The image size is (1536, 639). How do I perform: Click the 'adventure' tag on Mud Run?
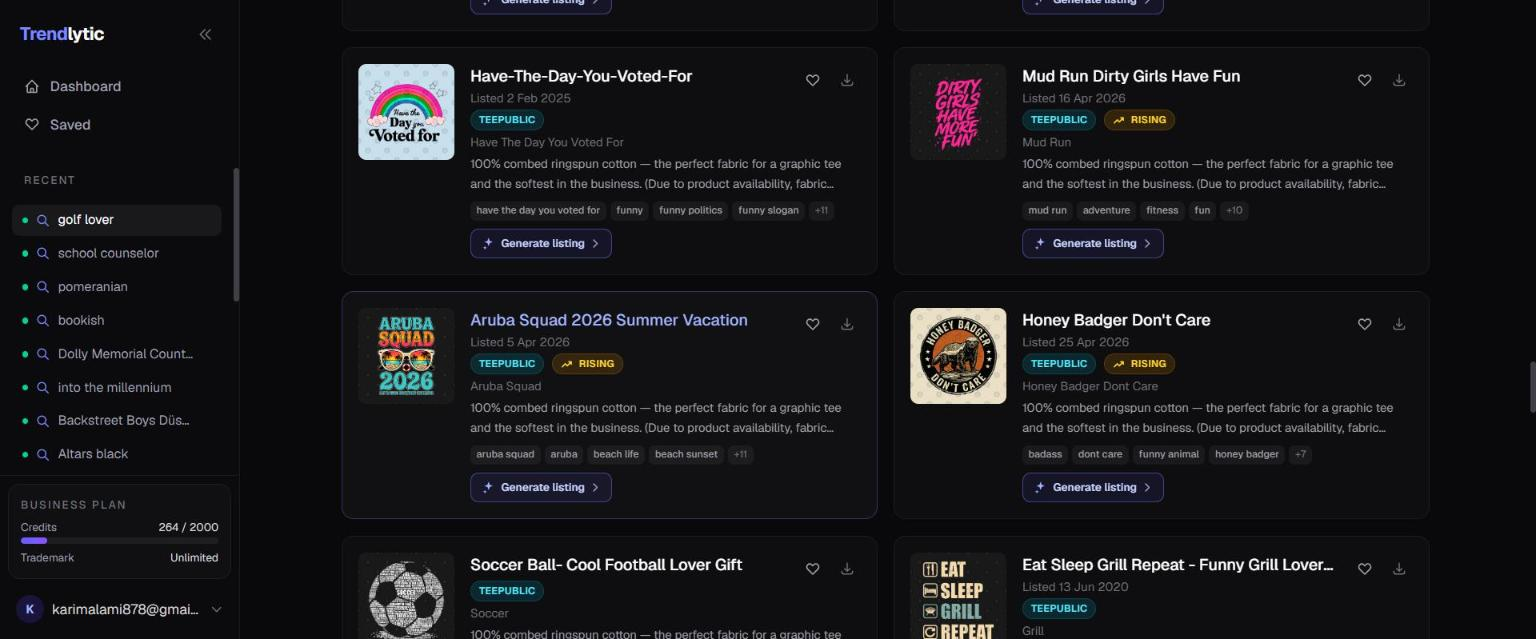[x=1106, y=210]
